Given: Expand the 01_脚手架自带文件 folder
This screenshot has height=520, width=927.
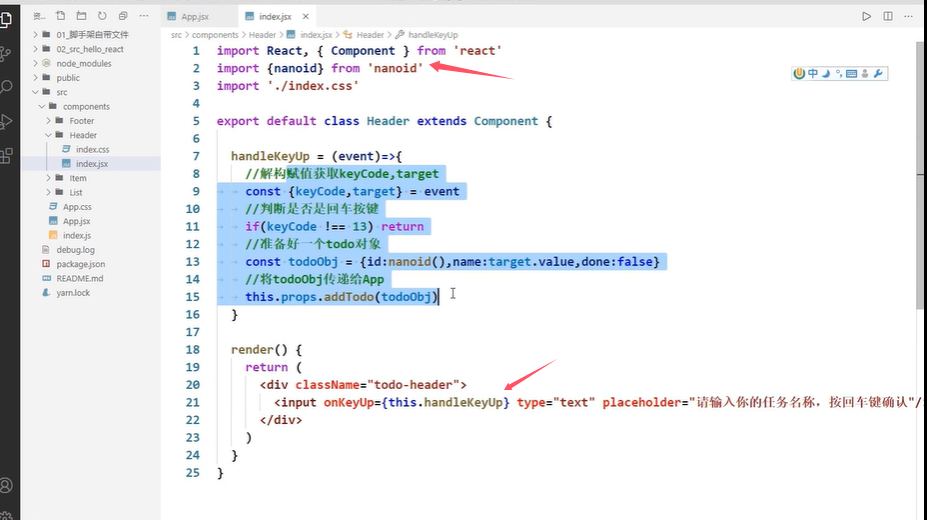Looking at the screenshot, I should [92, 35].
